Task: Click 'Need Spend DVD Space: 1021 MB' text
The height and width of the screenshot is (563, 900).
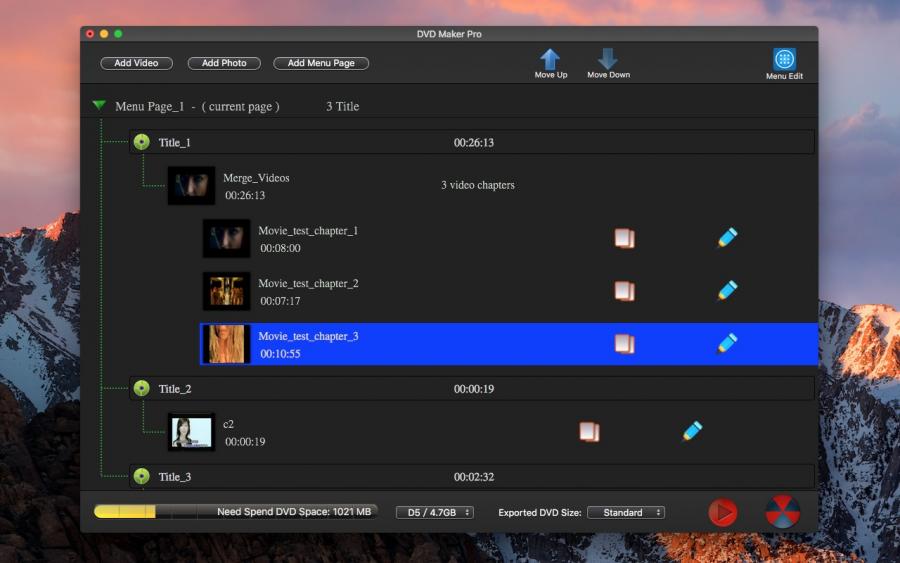Action: tap(294, 511)
